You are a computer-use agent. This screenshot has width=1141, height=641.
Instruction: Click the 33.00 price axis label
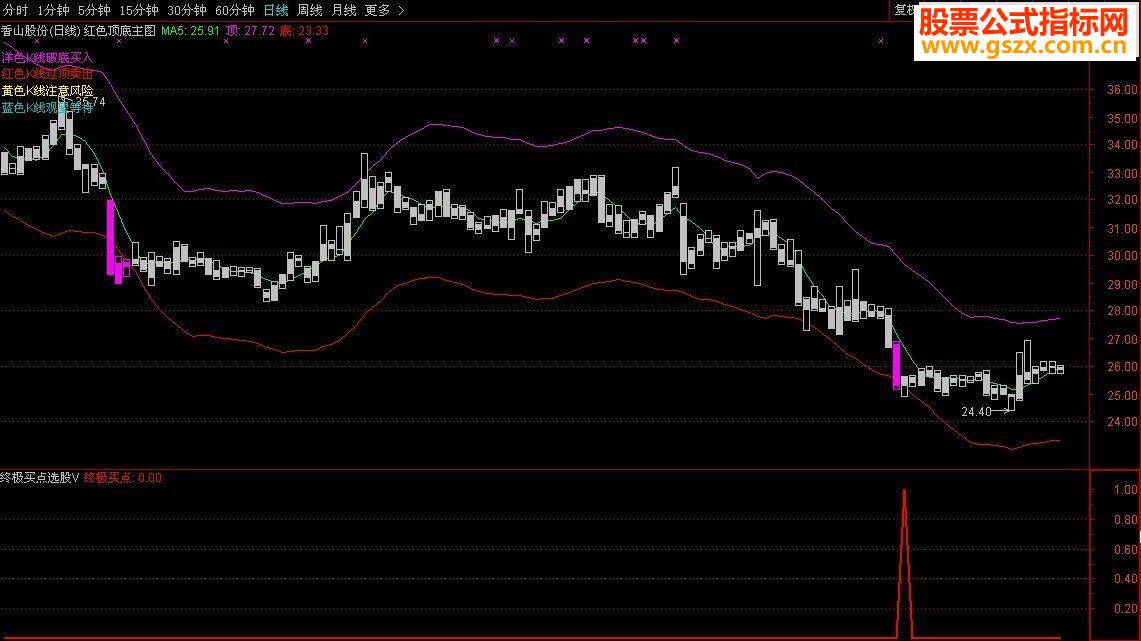[1121, 173]
